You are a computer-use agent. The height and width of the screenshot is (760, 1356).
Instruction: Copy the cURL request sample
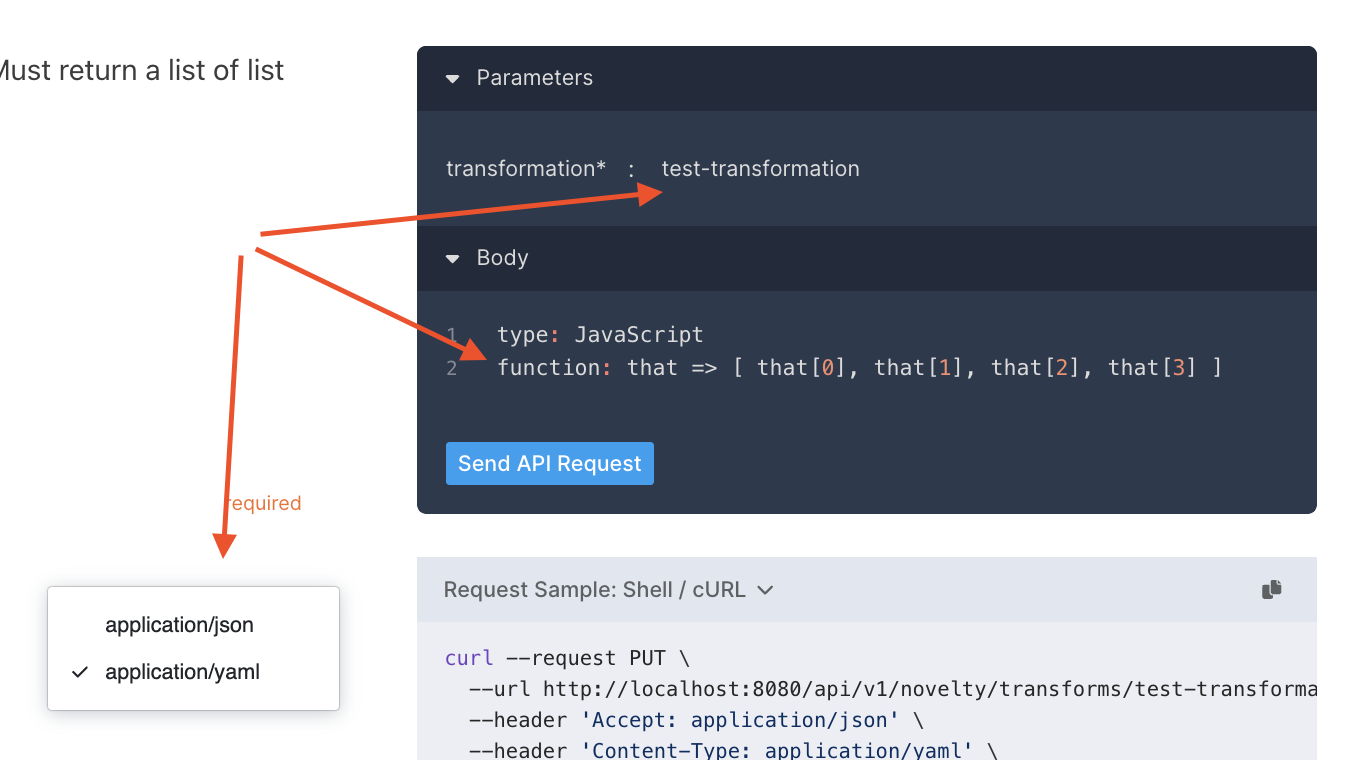[x=1271, y=590]
